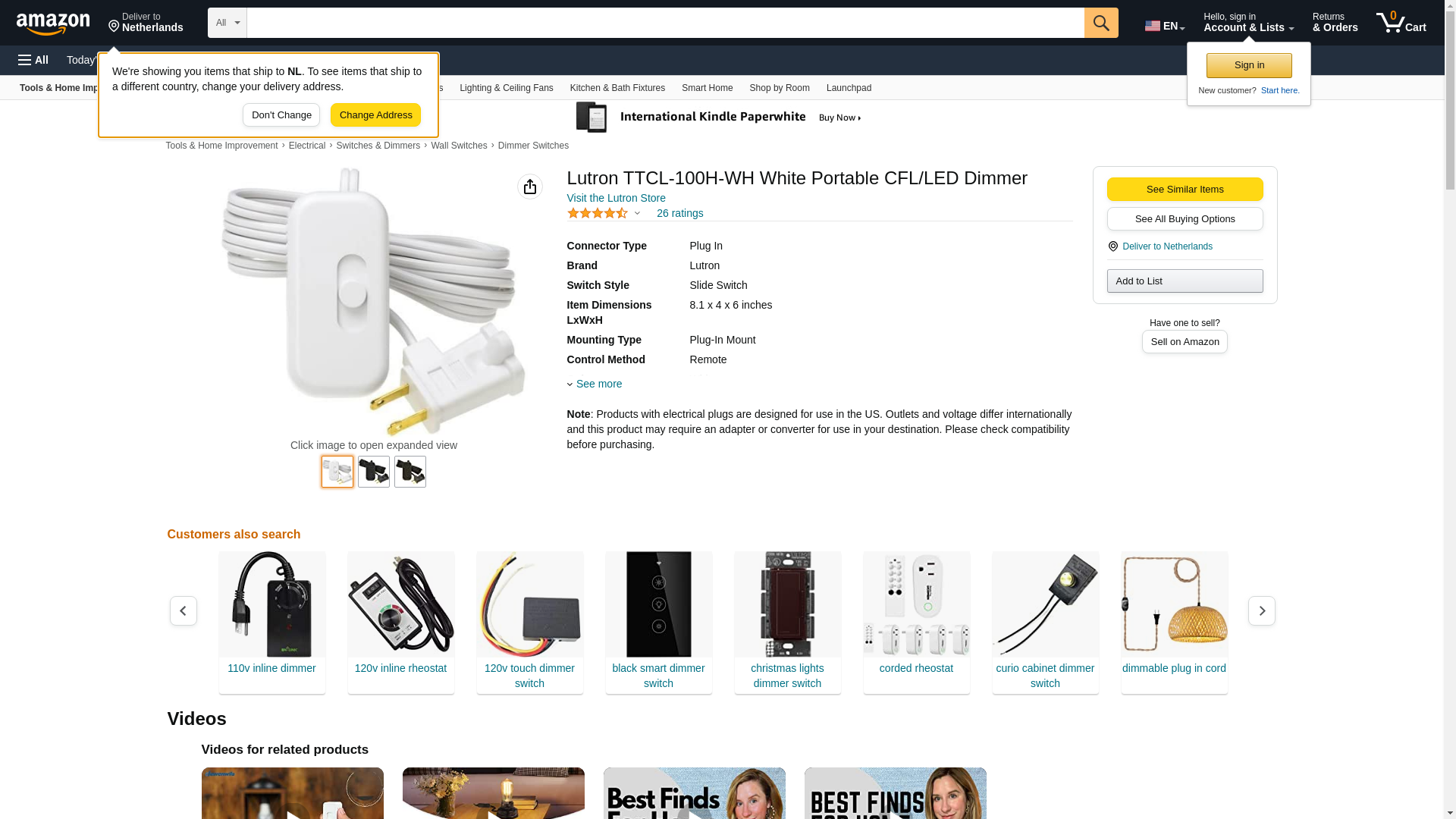Click the carousel right arrow
1456x819 pixels.
click(x=1262, y=610)
